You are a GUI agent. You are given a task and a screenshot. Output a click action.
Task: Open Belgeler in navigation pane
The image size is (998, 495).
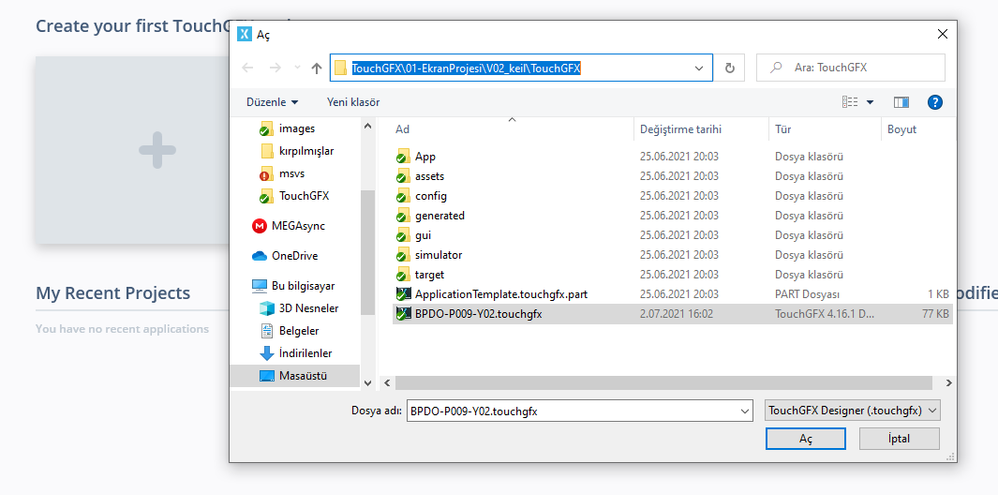(x=299, y=331)
